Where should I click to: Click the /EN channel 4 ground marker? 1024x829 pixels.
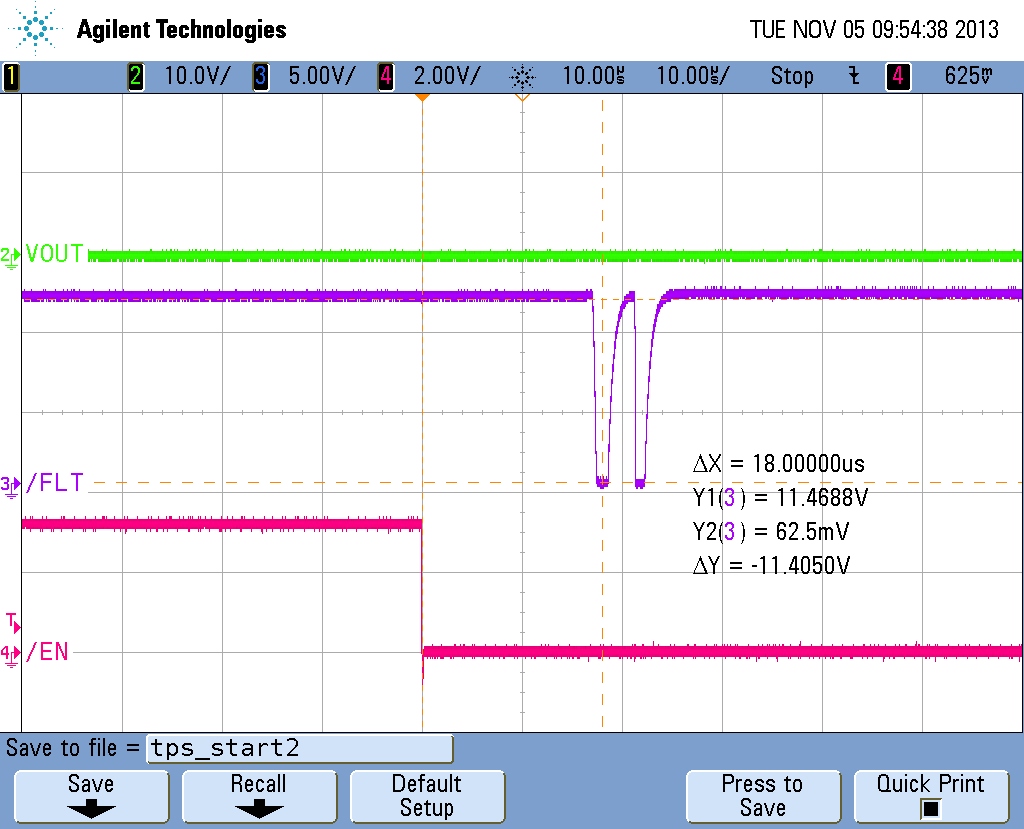pos(10,655)
